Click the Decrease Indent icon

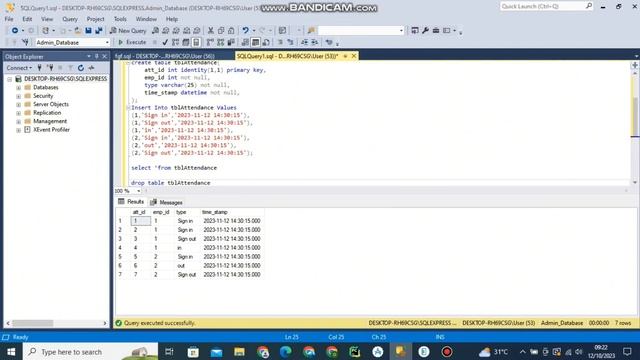tap(304, 42)
